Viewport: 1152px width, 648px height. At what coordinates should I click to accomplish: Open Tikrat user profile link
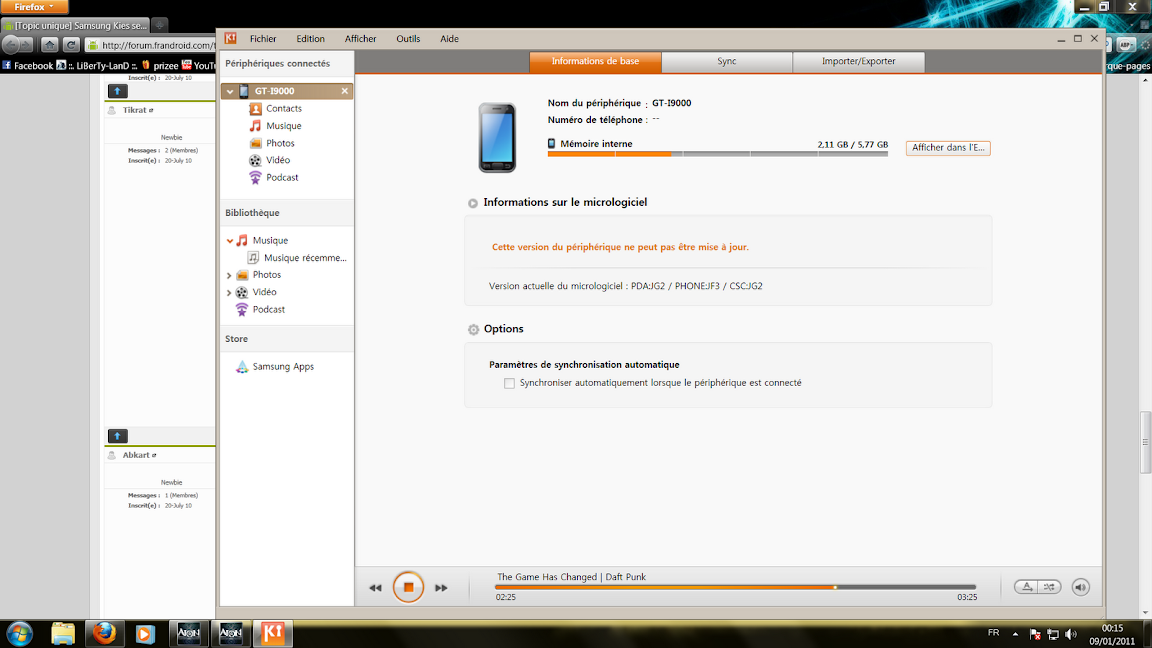[137, 110]
